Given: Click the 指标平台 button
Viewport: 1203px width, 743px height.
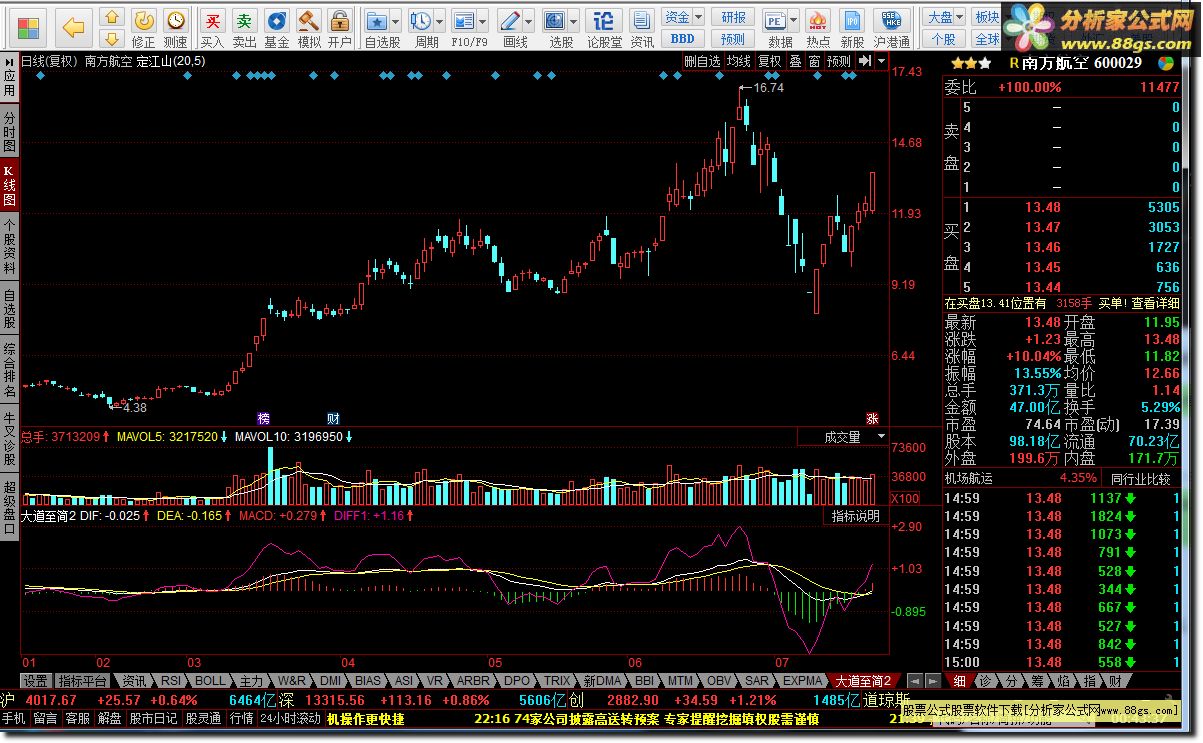Looking at the screenshot, I should [80, 681].
